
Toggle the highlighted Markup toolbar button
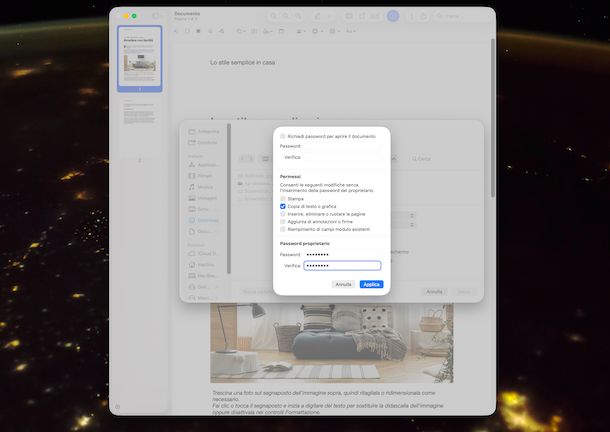point(393,16)
